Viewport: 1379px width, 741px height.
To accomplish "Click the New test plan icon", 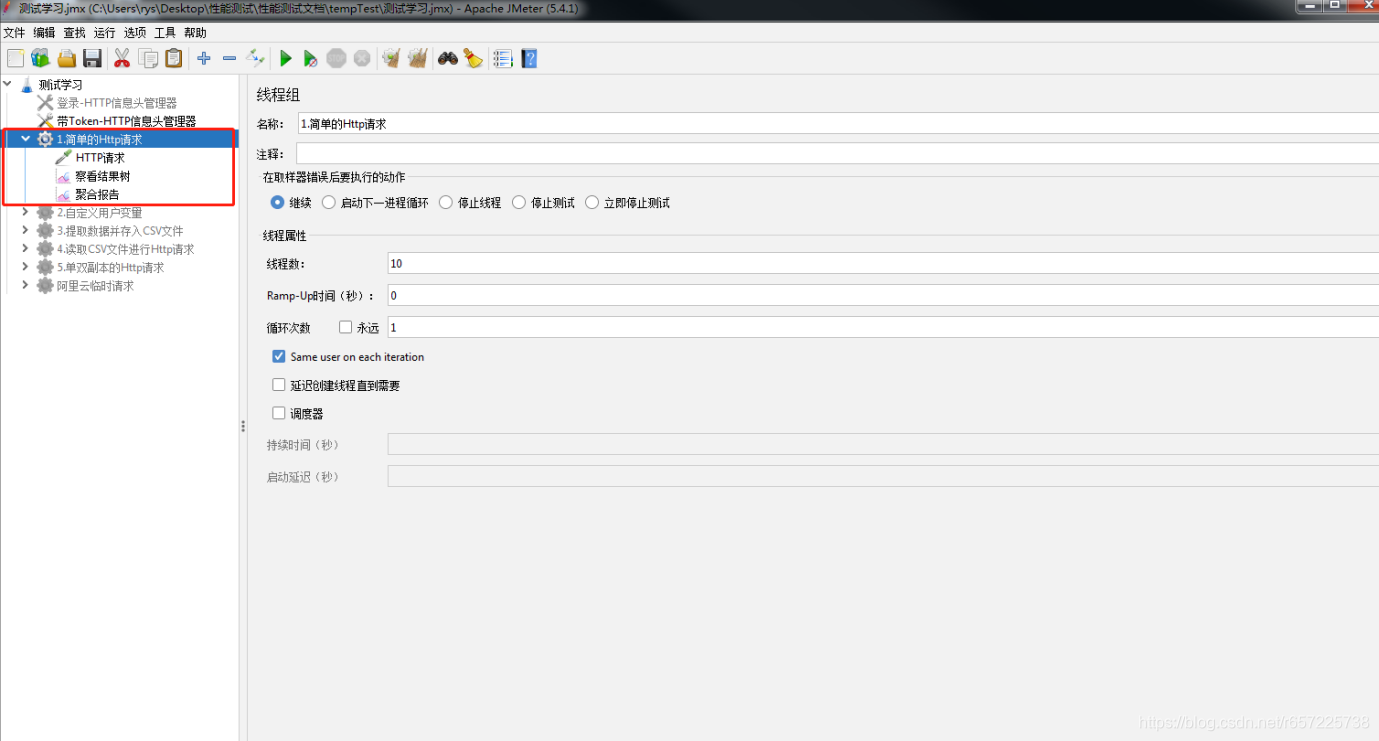I will tap(15, 59).
